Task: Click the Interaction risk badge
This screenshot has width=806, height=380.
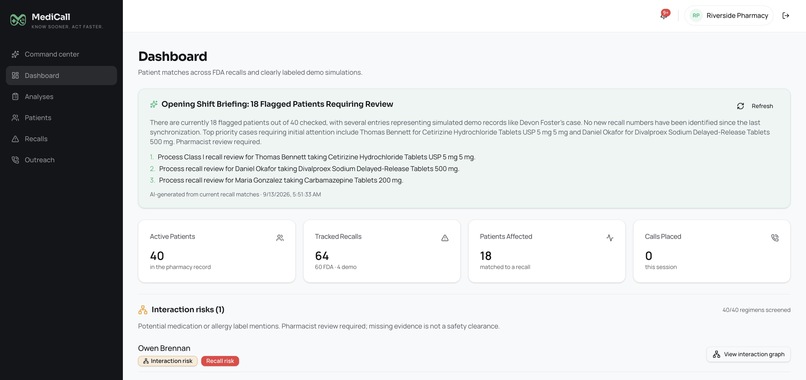Action: [x=168, y=361]
